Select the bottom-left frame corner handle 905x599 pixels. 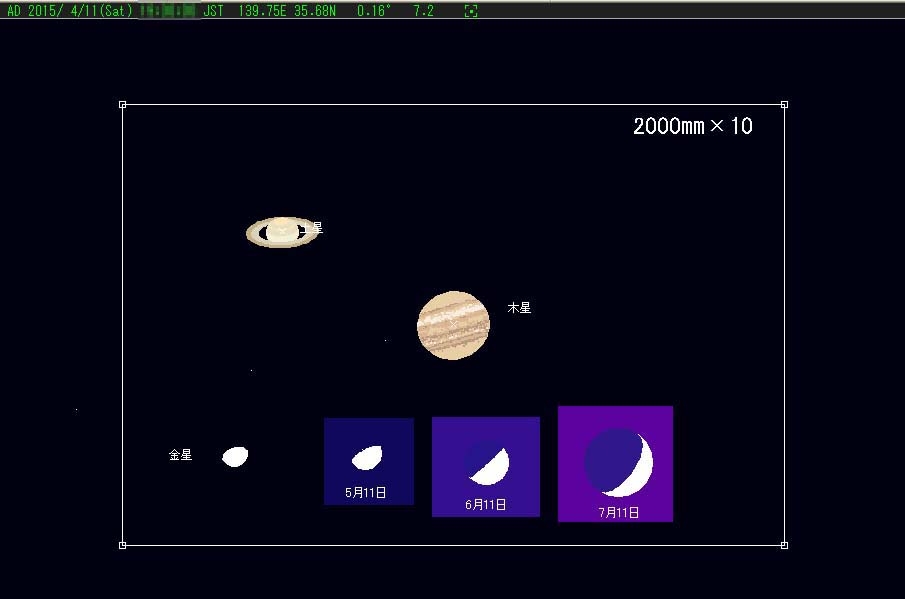click(x=122, y=545)
